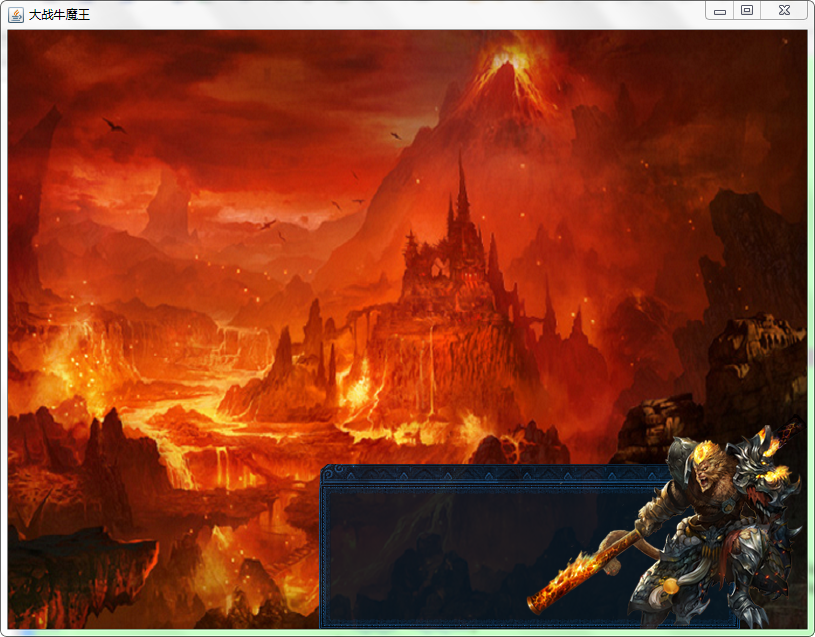
Task: Maximize the game window
Action: [746, 10]
